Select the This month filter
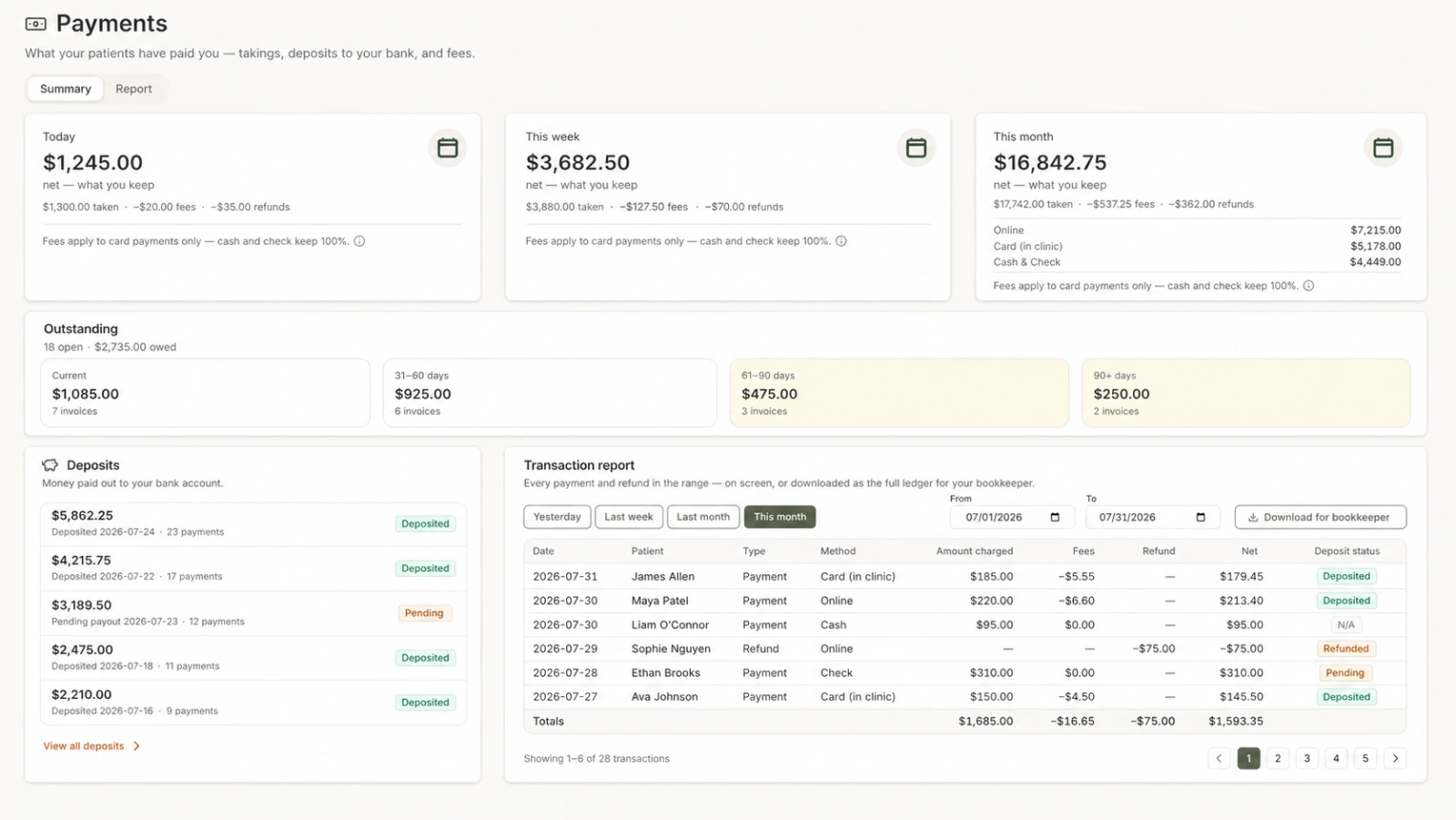1456x820 pixels. pyautogui.click(x=780, y=517)
